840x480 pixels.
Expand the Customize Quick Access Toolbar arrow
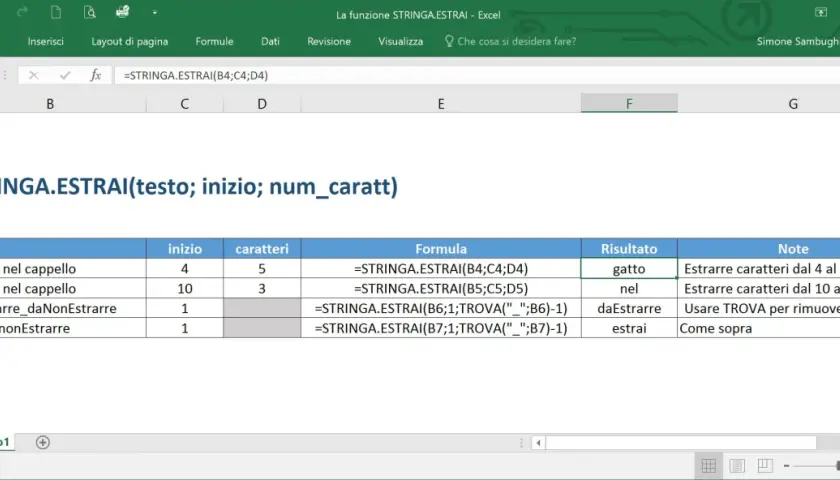pos(155,12)
